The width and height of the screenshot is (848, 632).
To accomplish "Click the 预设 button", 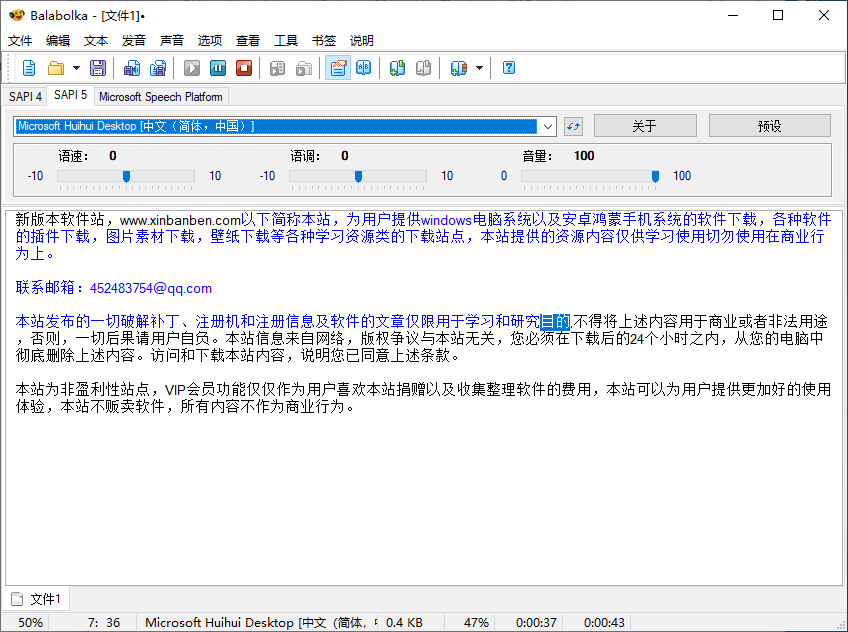I will pos(770,126).
